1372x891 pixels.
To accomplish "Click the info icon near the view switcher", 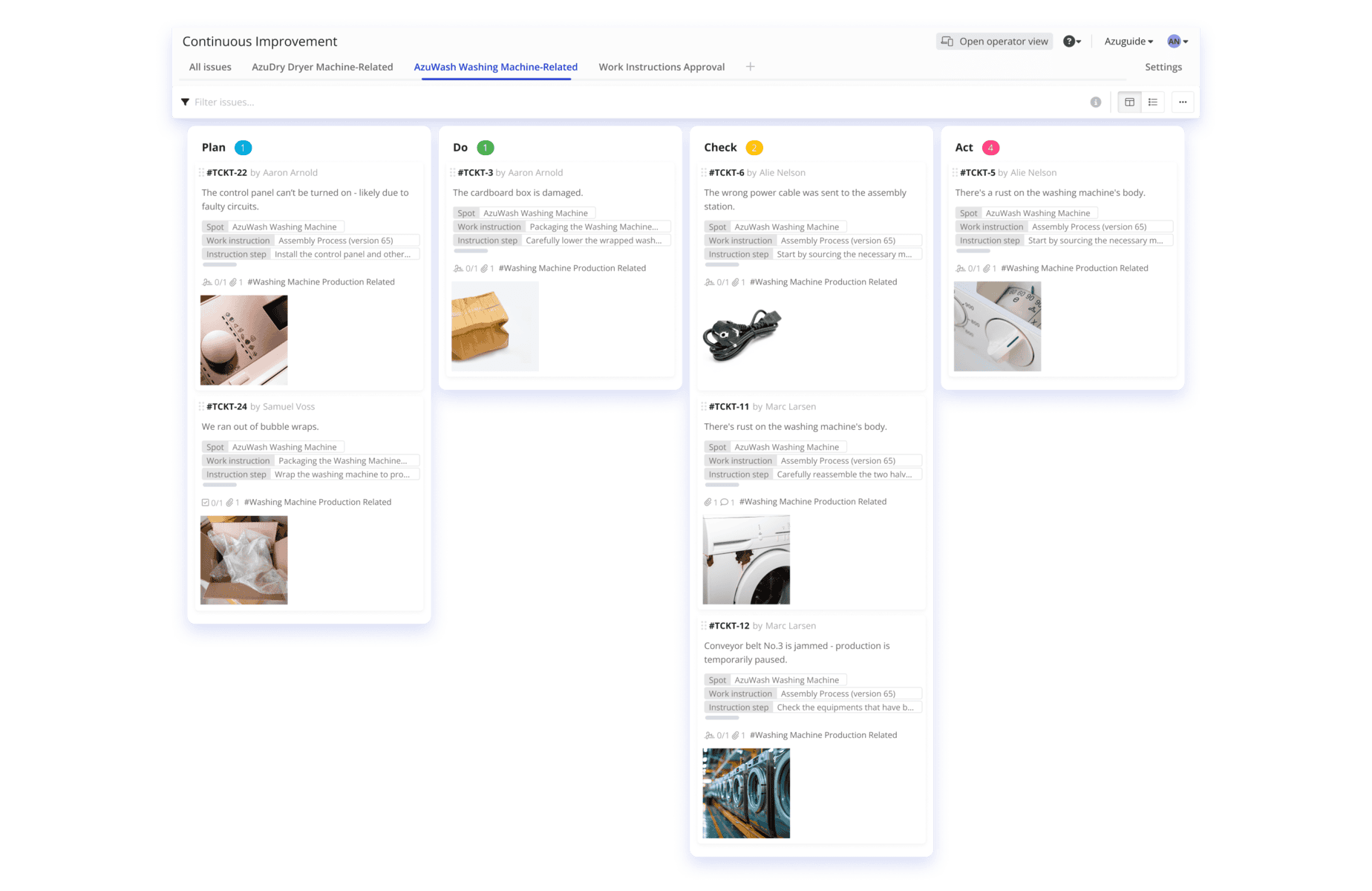I will click(x=1096, y=102).
